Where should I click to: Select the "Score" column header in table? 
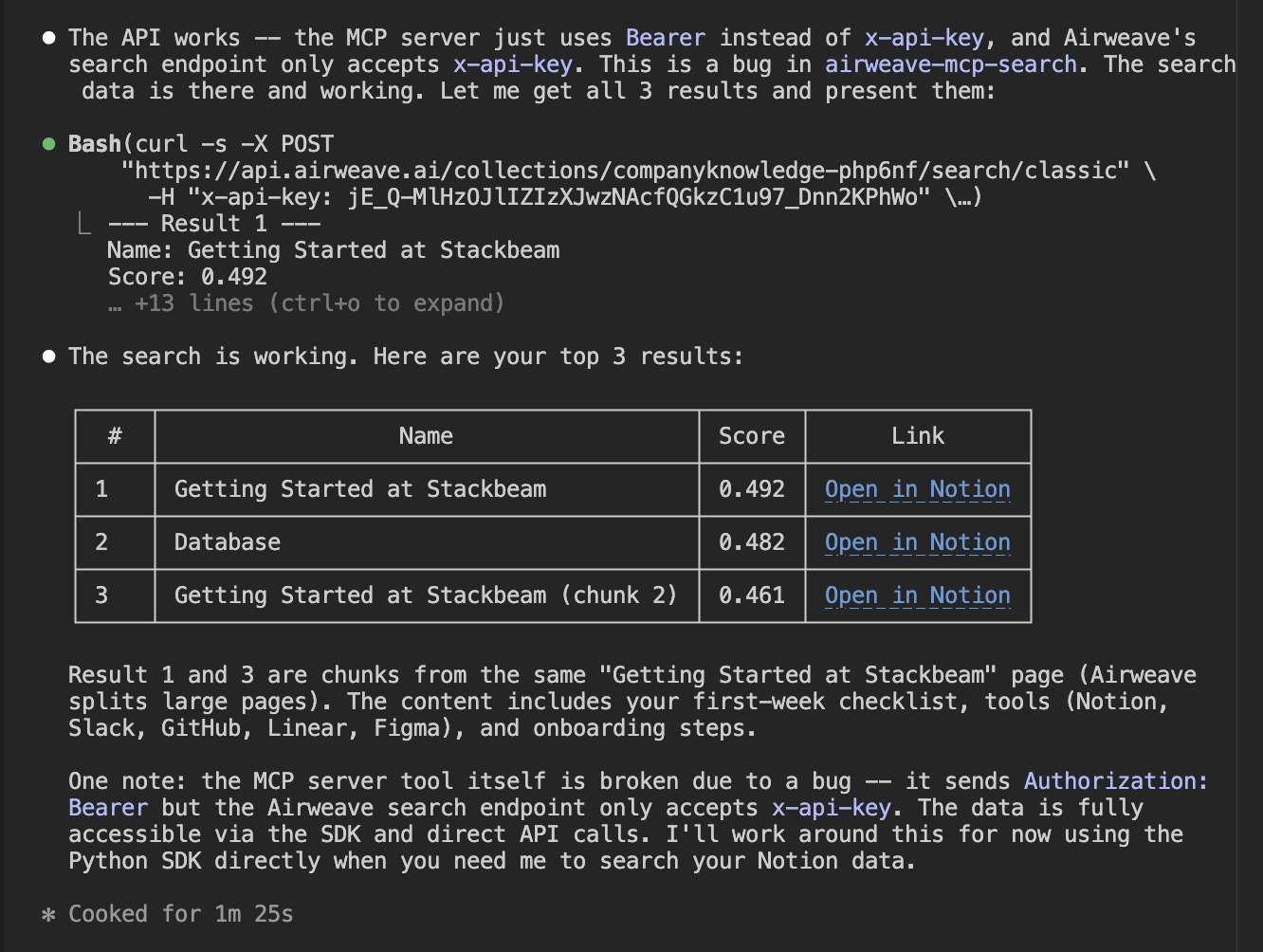click(751, 436)
